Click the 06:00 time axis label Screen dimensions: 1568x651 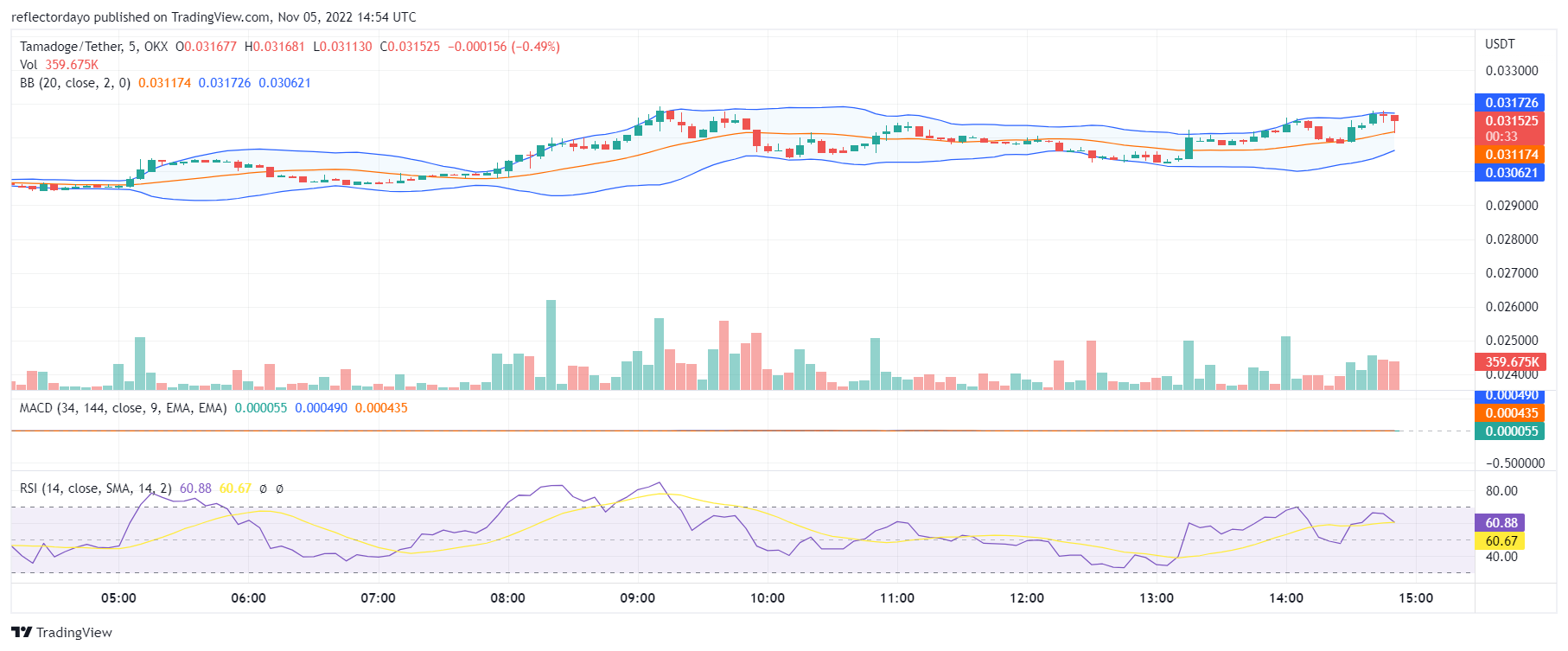click(248, 598)
